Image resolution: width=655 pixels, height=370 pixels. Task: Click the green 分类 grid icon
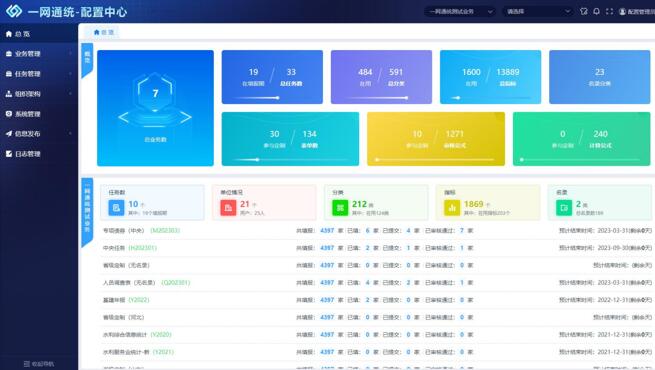point(340,208)
